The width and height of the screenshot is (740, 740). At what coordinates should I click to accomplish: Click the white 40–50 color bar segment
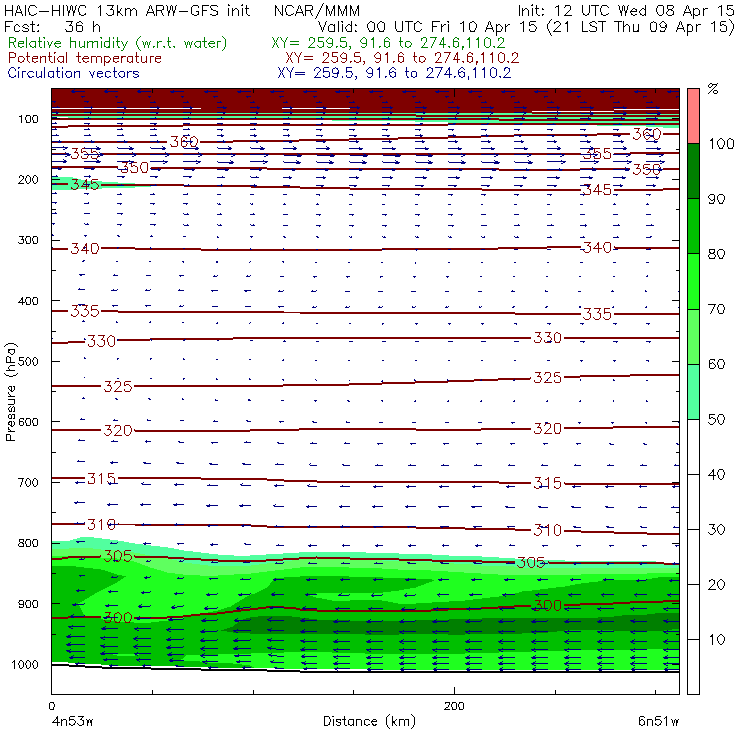[693, 446]
